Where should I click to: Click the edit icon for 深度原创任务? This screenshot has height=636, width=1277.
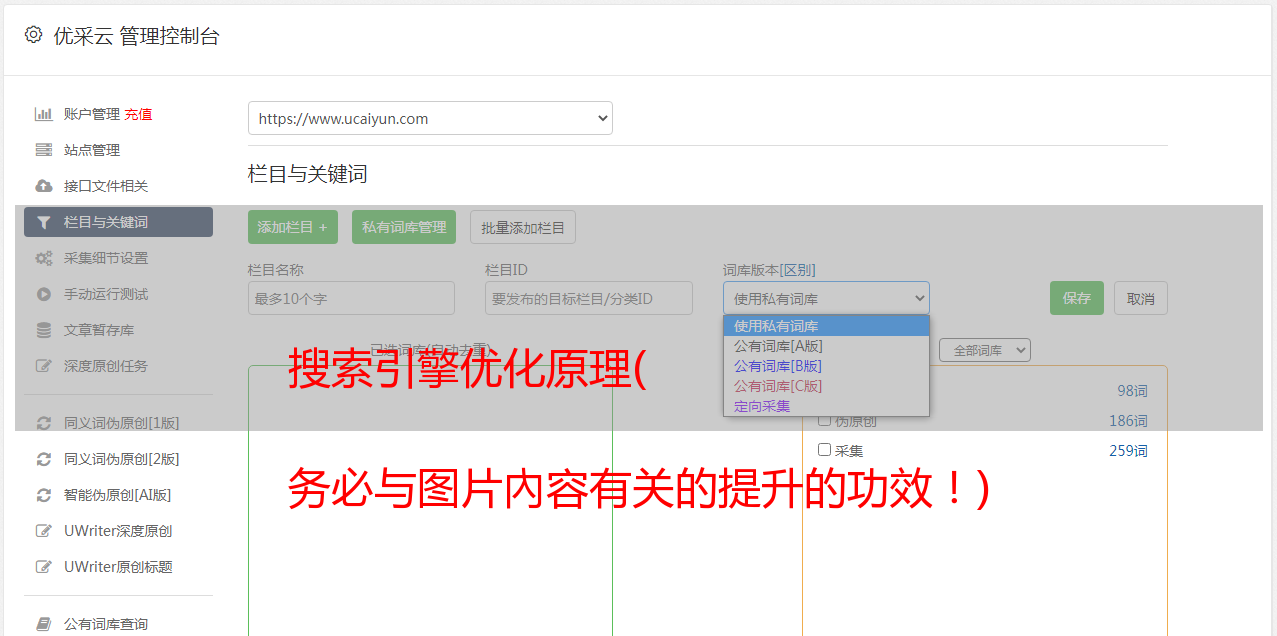point(43,366)
